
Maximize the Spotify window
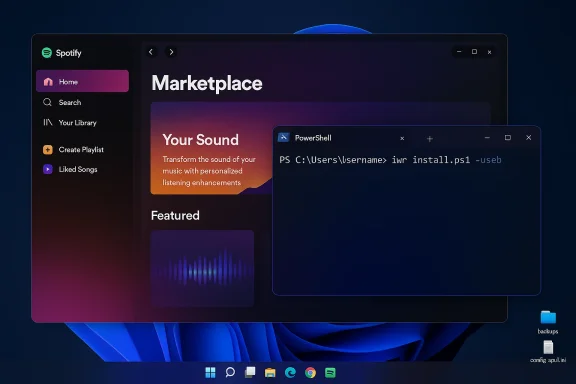(474, 52)
